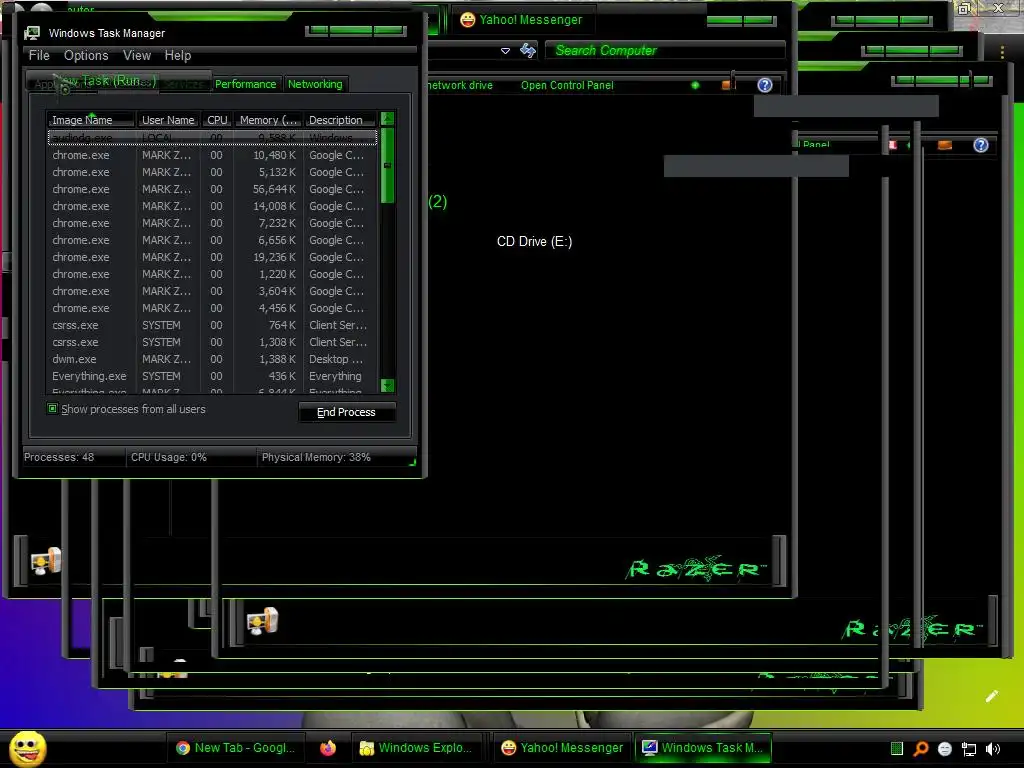Click the Yahoo! Messenger smiley title icon

468,20
